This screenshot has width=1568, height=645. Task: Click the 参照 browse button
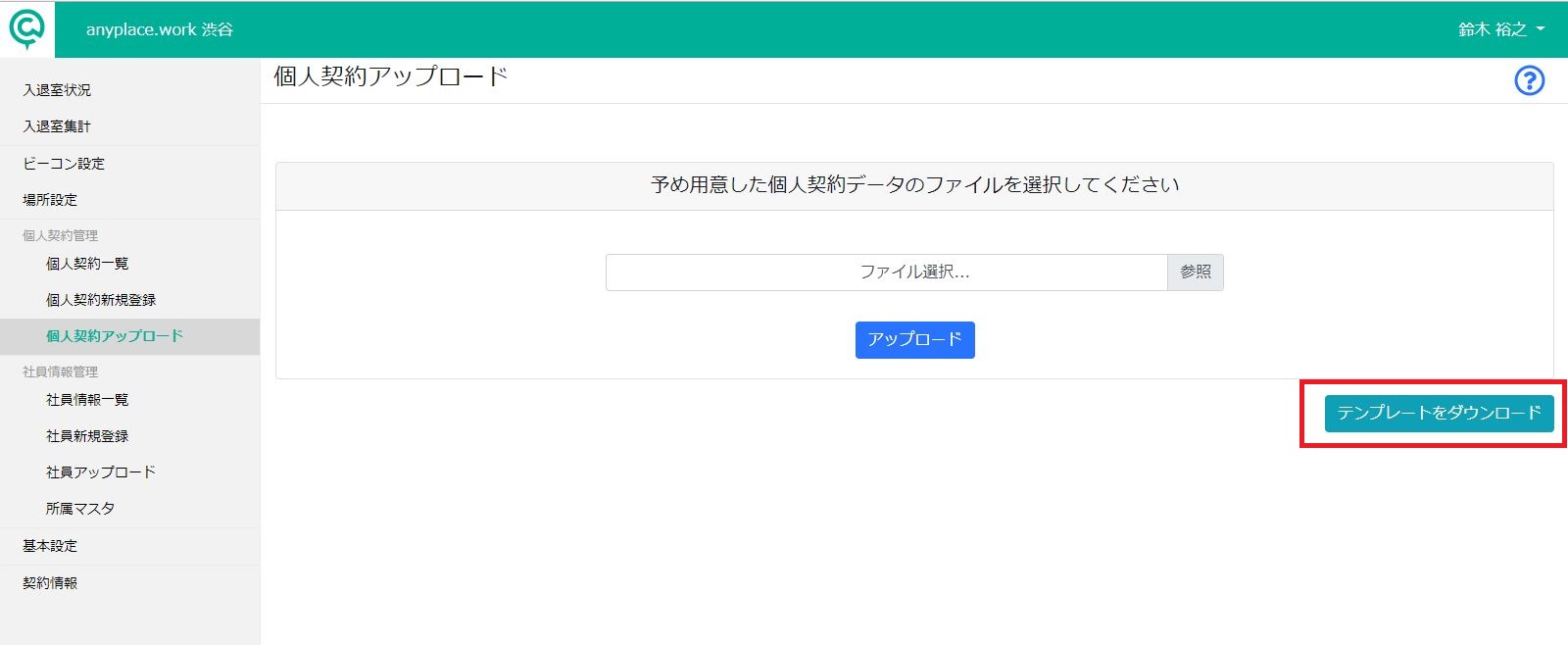pyautogui.click(x=1196, y=273)
